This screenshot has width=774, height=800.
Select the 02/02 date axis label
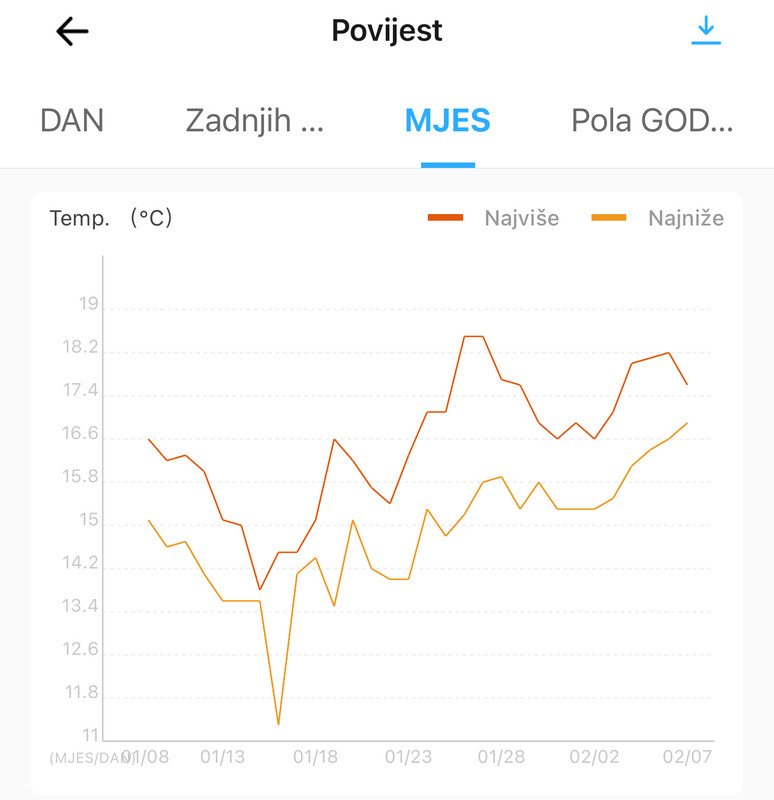(594, 757)
